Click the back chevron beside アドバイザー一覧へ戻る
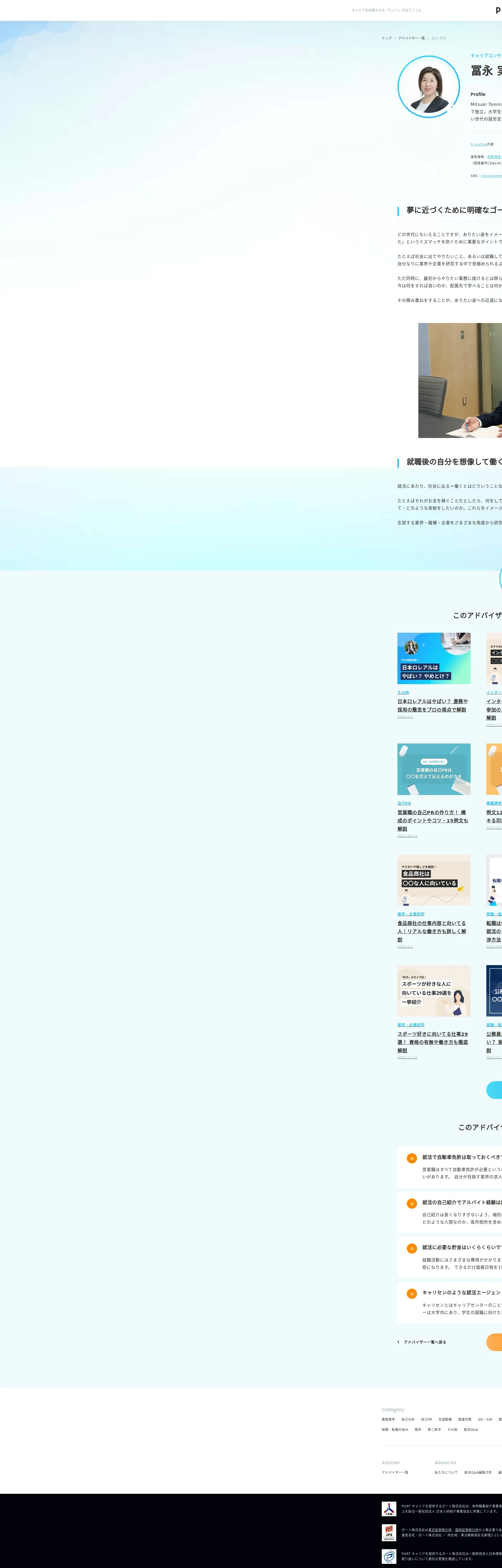The image size is (502, 1568). pos(398,1342)
